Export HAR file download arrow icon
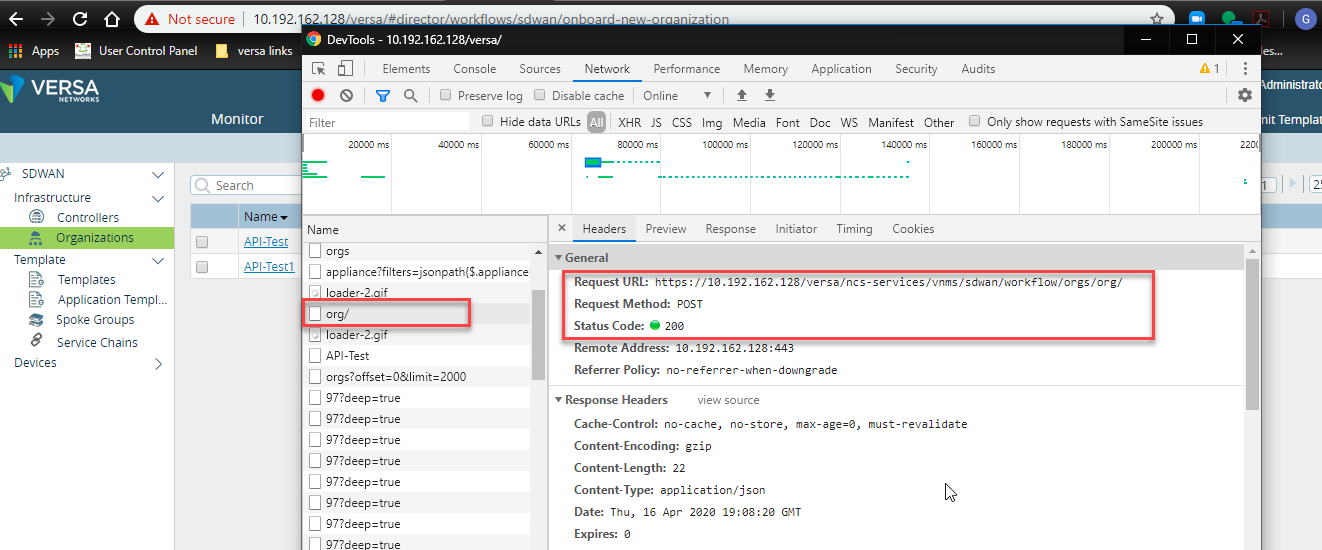The image size is (1322, 550). click(x=770, y=95)
